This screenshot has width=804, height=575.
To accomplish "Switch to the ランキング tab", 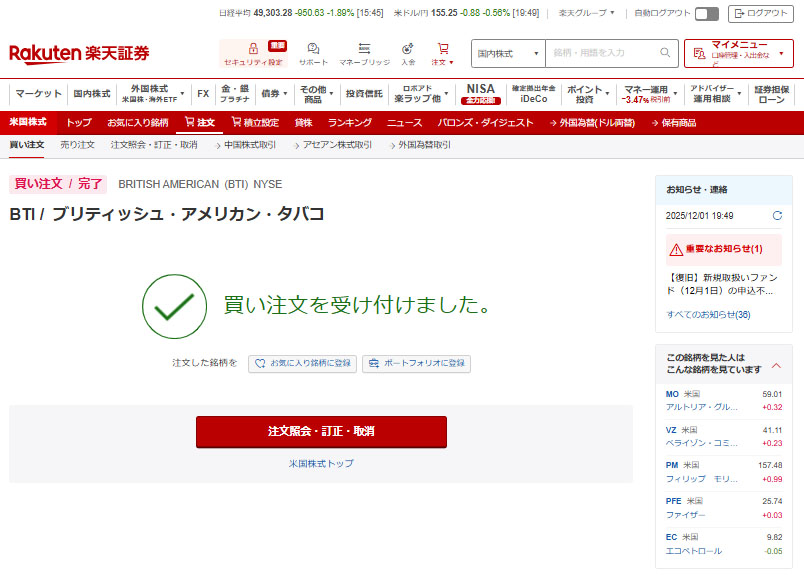I will (349, 122).
